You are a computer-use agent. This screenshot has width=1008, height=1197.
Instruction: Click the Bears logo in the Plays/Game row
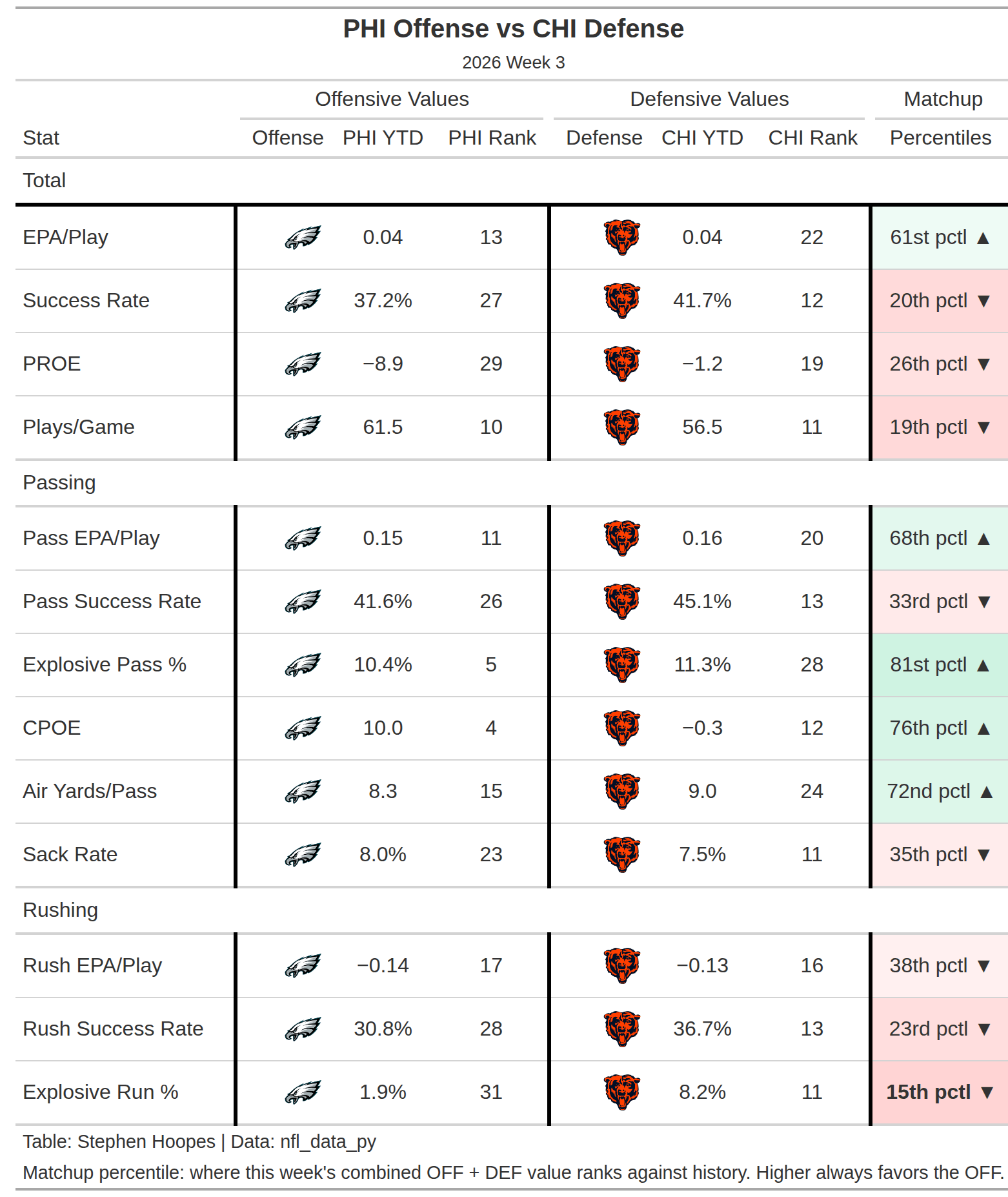point(622,427)
